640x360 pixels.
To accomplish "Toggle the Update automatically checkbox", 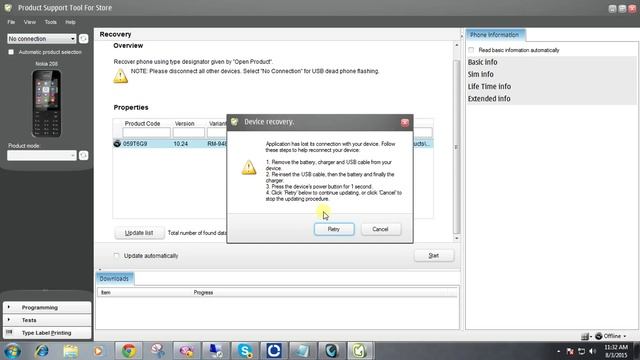I will [x=116, y=256].
